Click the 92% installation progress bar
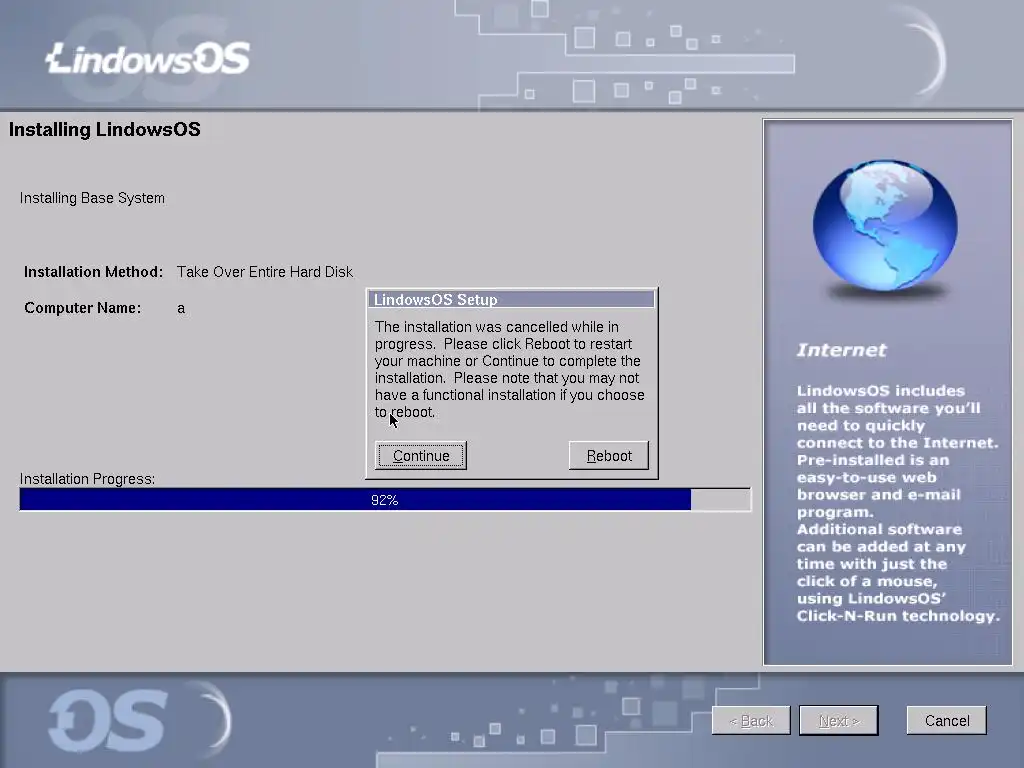 pos(385,500)
